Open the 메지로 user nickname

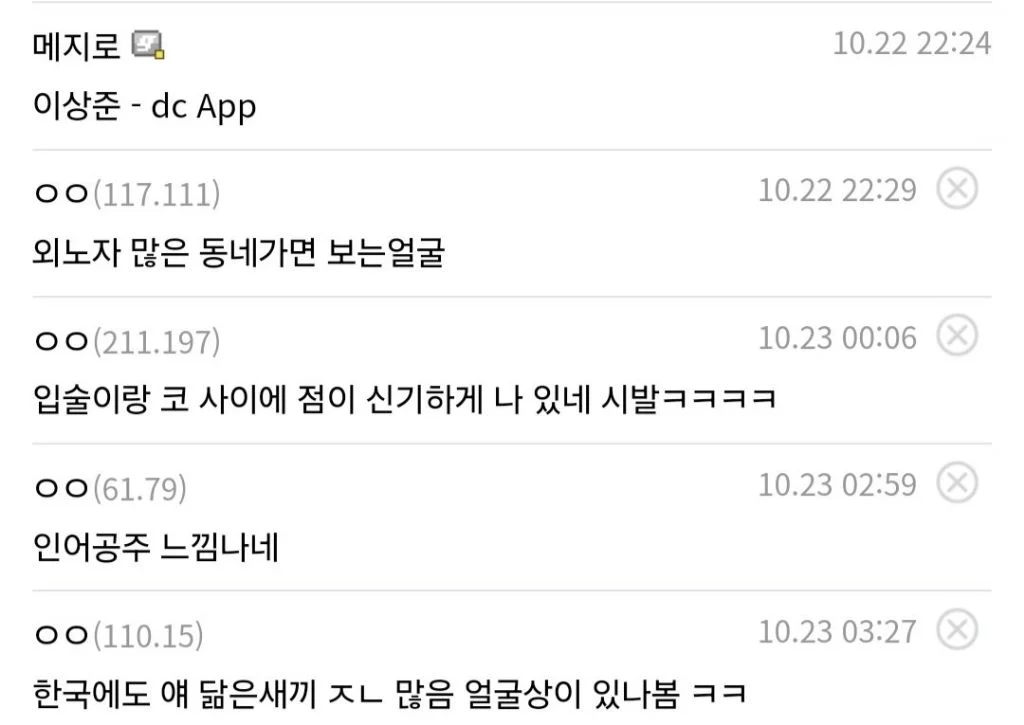click(x=76, y=46)
